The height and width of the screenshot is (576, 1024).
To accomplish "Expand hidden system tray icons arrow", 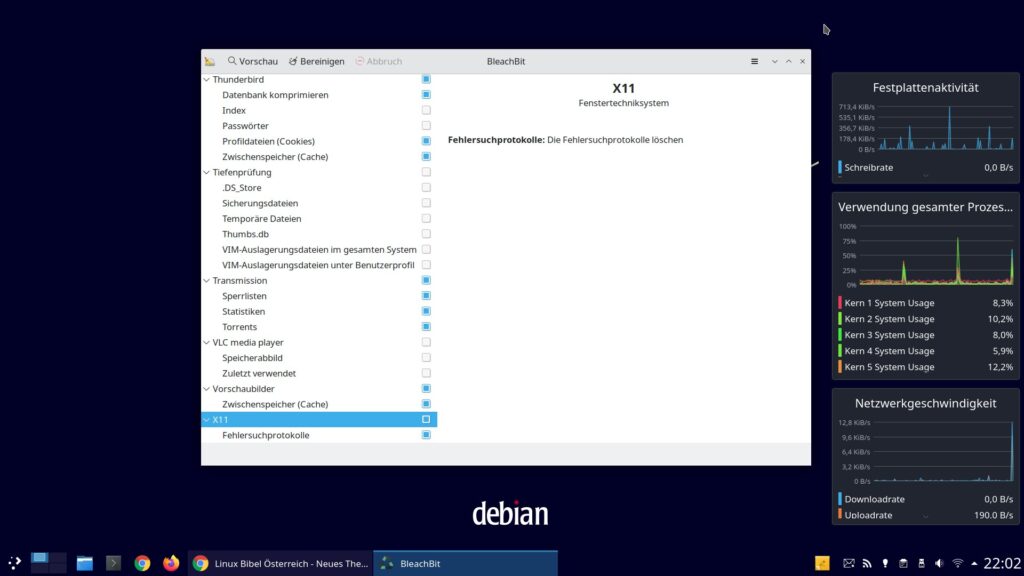I will pos(974,563).
